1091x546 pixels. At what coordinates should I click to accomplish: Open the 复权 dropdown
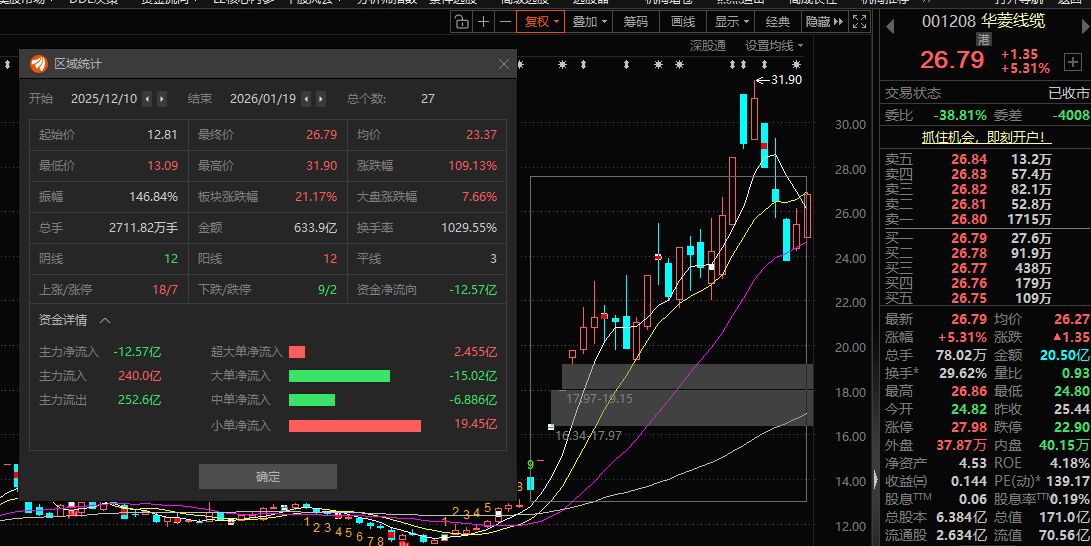pos(543,22)
